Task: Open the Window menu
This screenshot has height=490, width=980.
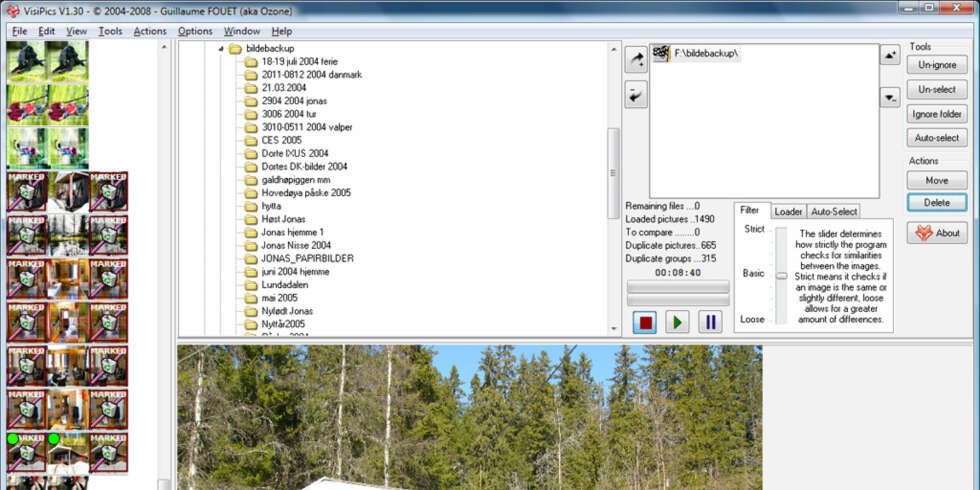Action: tap(242, 31)
